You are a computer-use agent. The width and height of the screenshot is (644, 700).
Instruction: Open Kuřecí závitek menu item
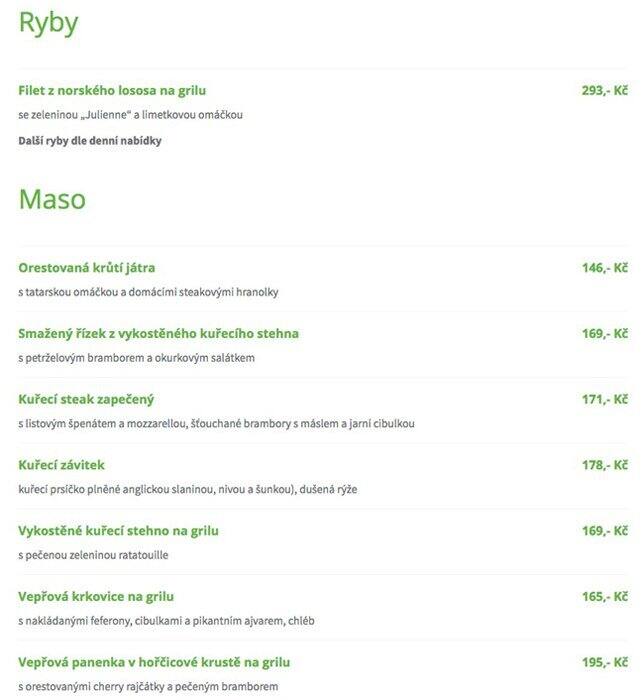(62, 465)
